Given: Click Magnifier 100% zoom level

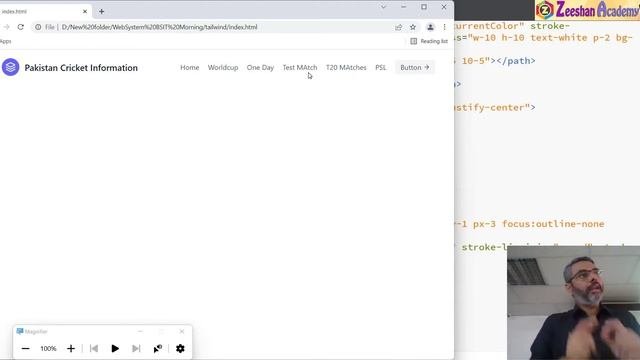Looking at the screenshot, I should (x=48, y=349).
